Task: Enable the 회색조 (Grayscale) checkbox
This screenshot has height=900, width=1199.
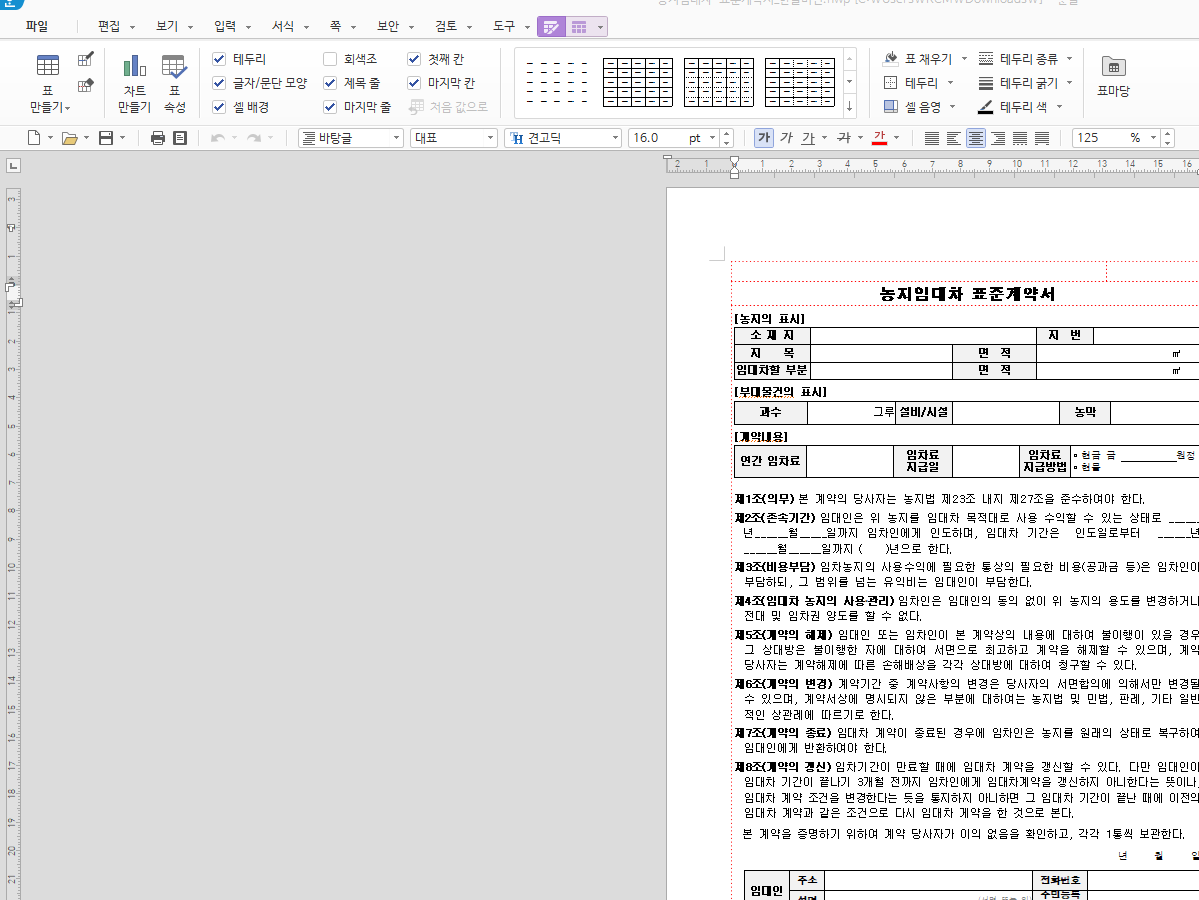Action: tap(329, 58)
